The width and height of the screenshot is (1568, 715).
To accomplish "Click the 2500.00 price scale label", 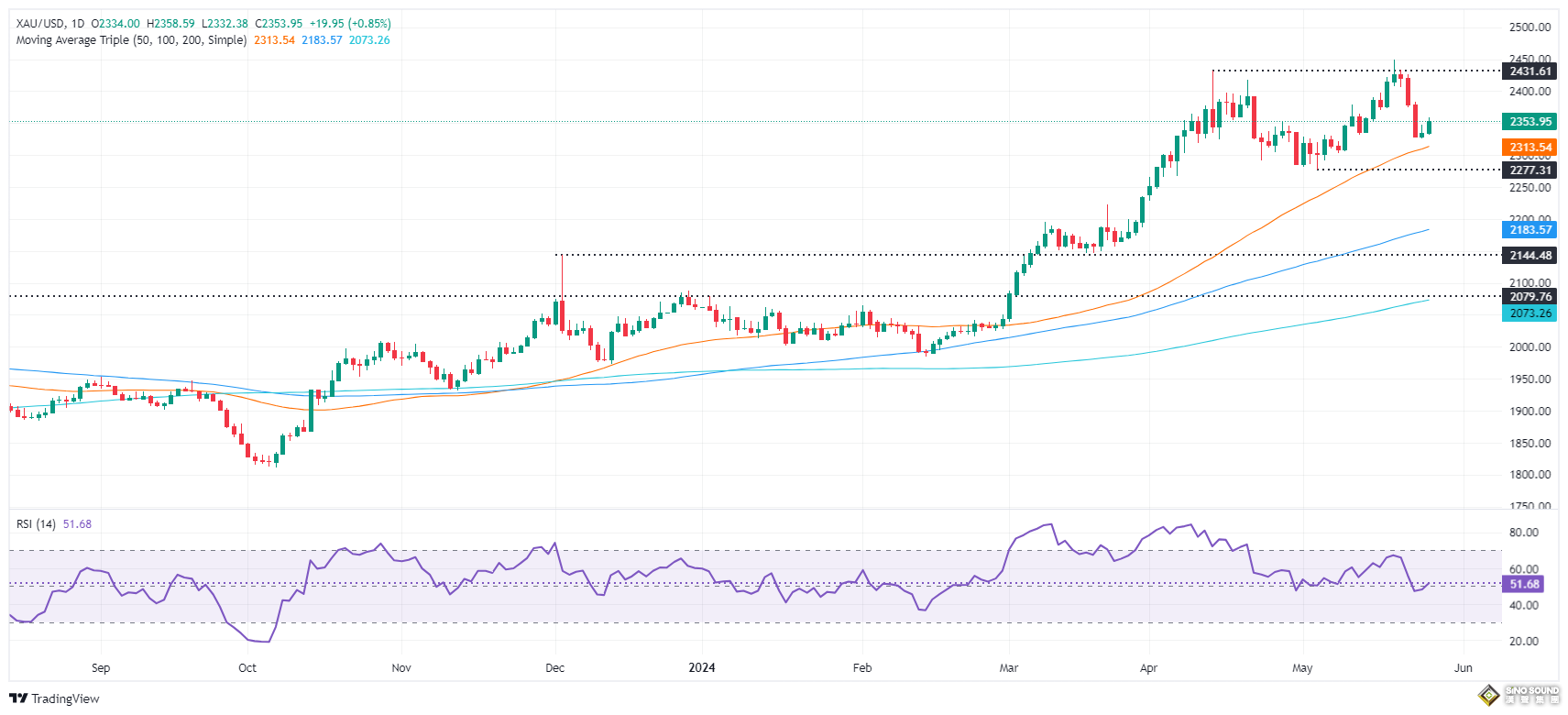I will (1530, 27).
